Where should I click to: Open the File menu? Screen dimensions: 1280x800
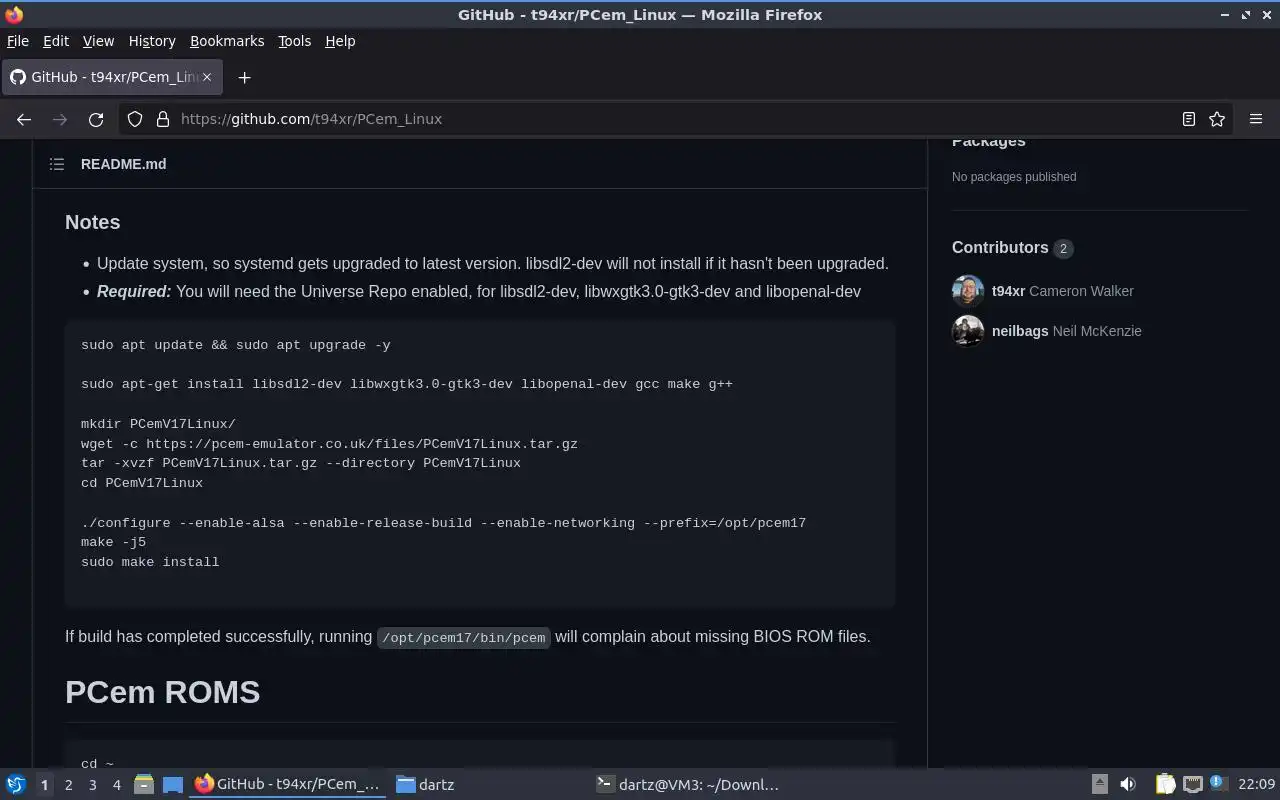(x=18, y=41)
